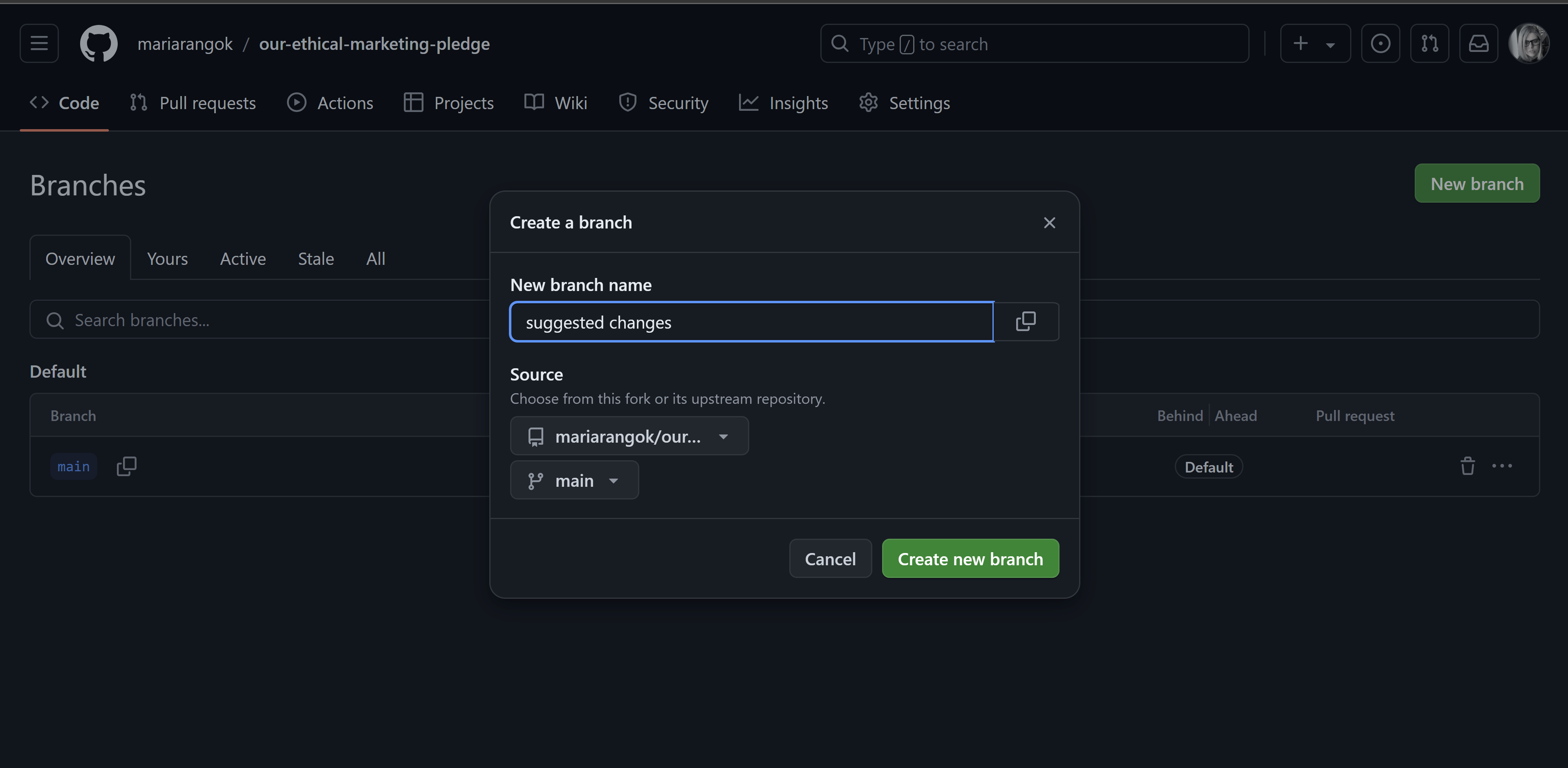The height and width of the screenshot is (768, 1568).
Task: Open the pull requests icon in header
Action: (x=1429, y=43)
